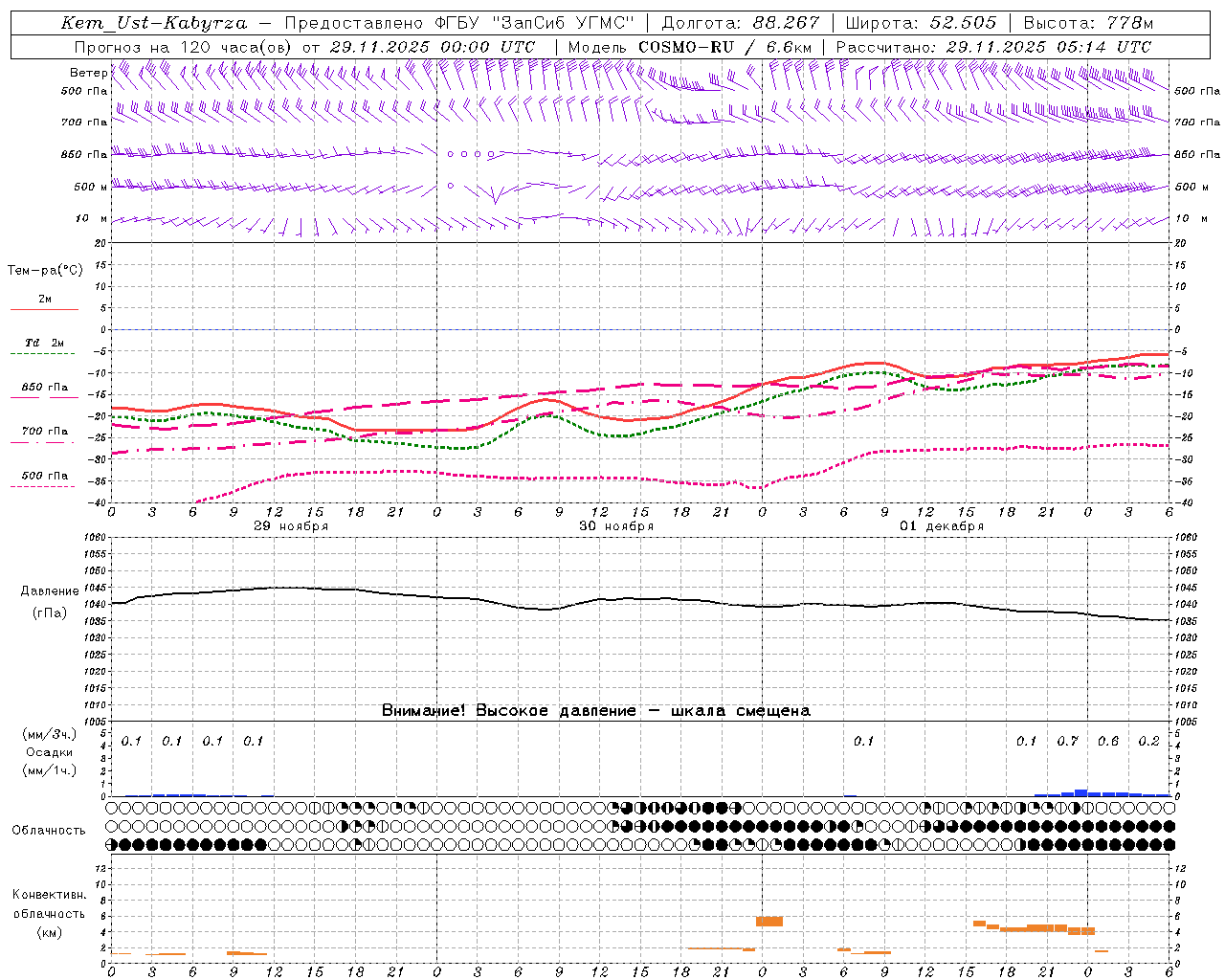The image size is (1225, 980).
Task: Click the Тем-ра(°C) axis title
Action: tap(45, 271)
